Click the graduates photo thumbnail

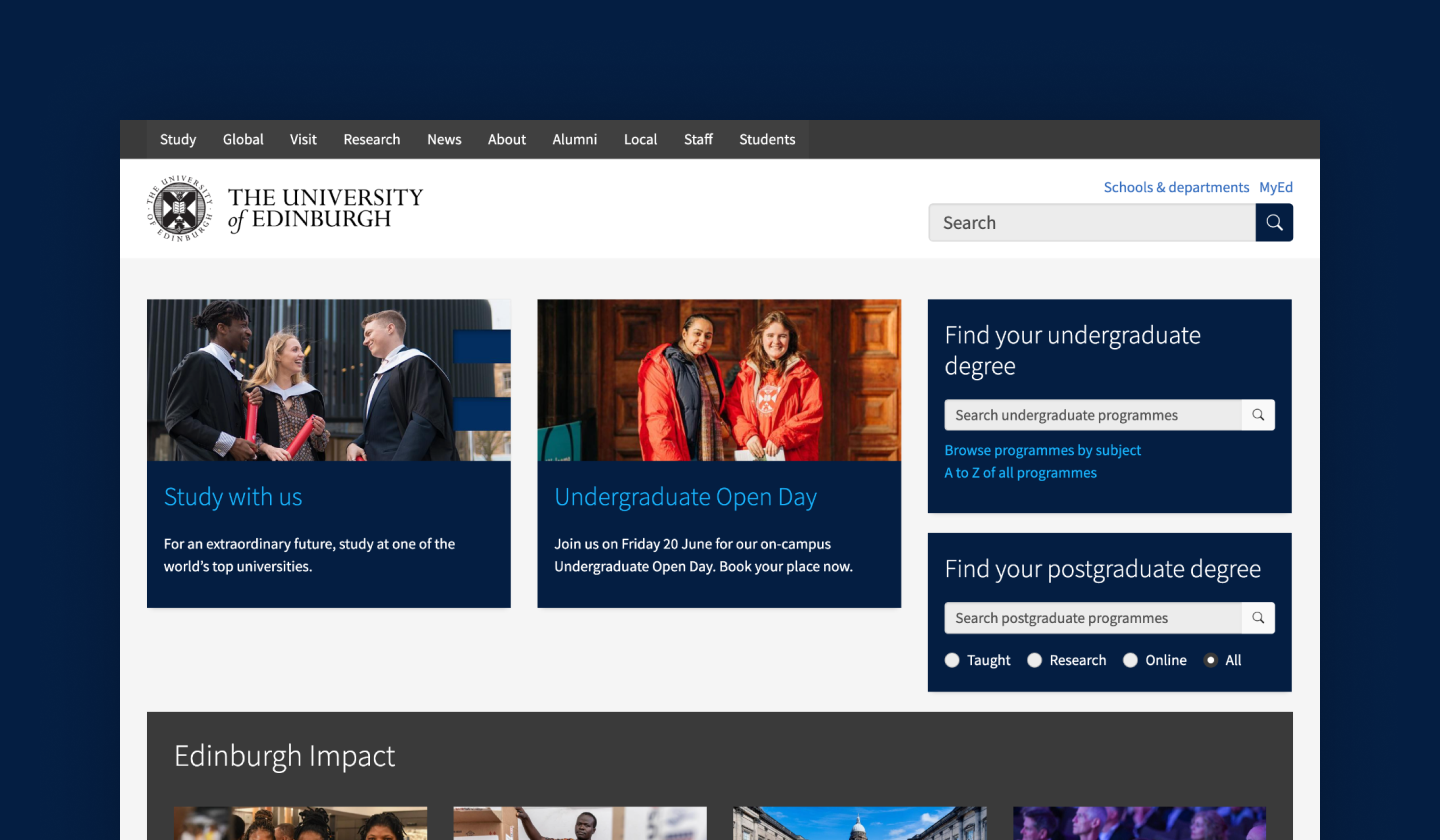[329, 380]
